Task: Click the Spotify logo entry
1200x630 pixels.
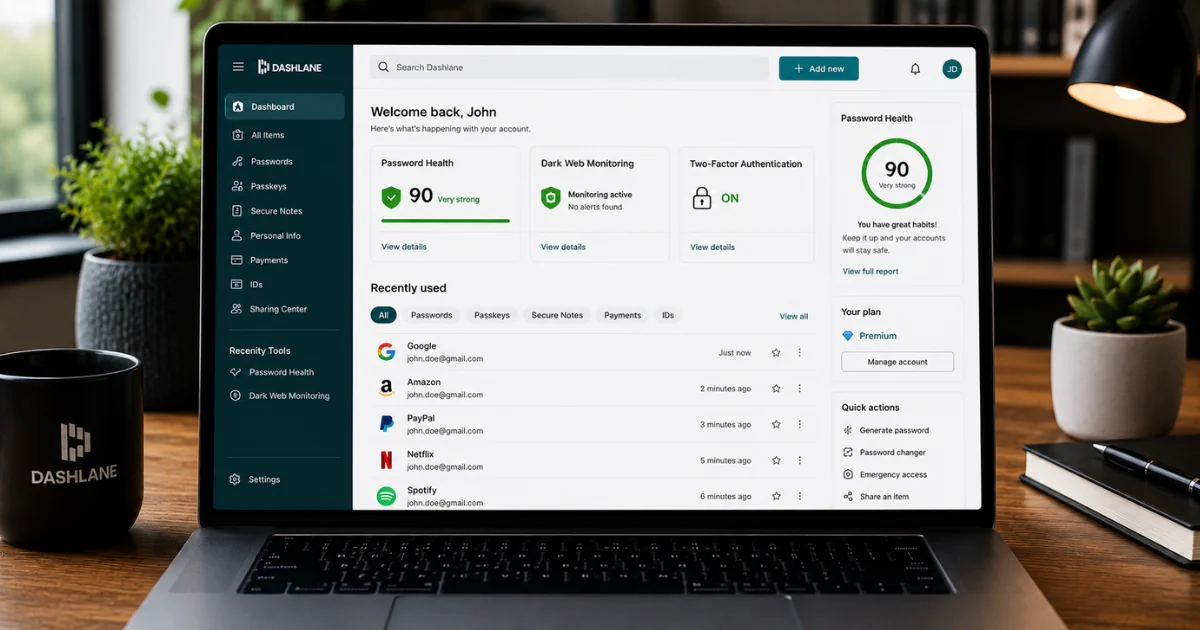Action: click(386, 496)
